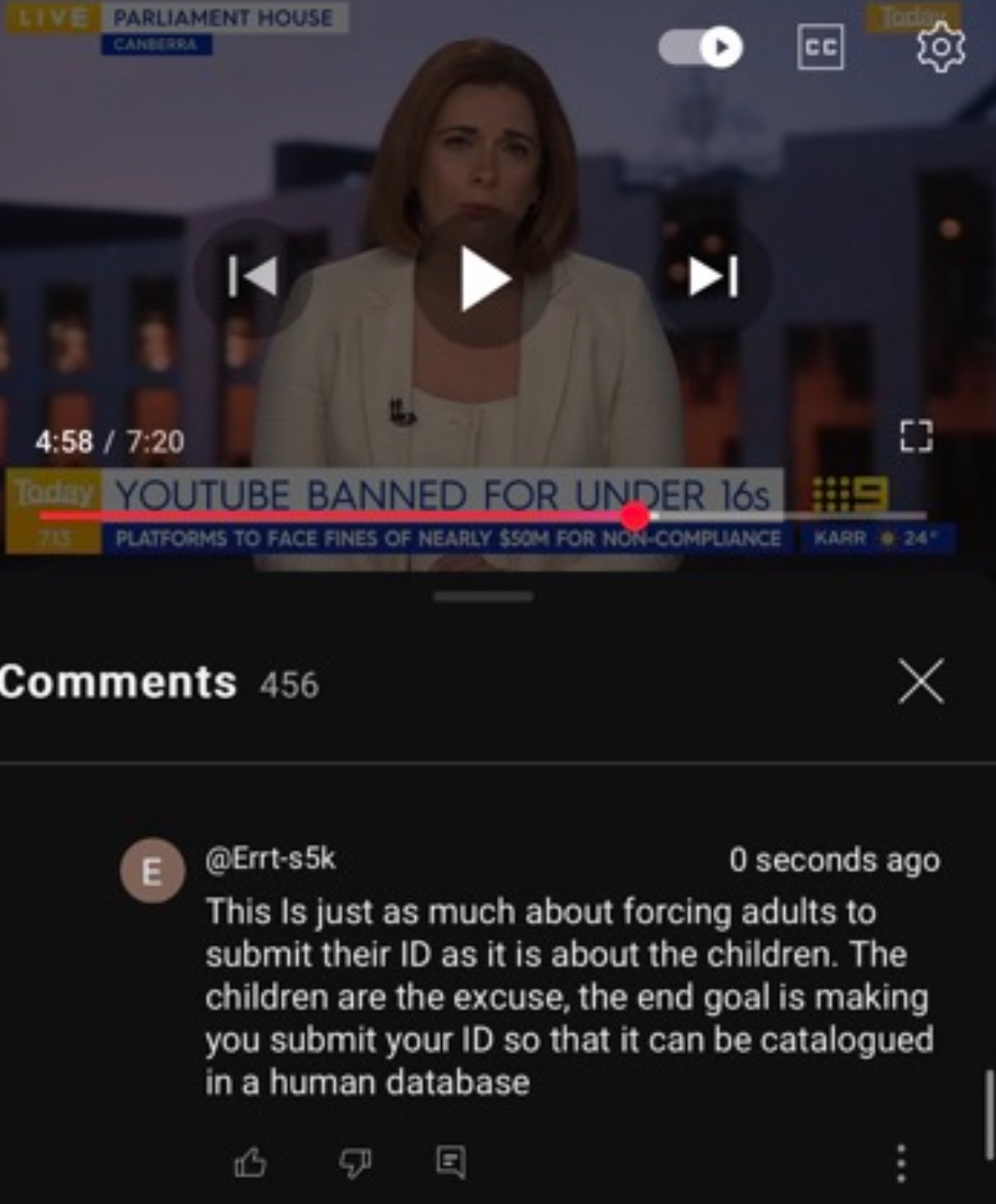Click the 4:58 / 7:20 time display
This screenshot has width=996, height=1204.
pyautogui.click(x=109, y=441)
